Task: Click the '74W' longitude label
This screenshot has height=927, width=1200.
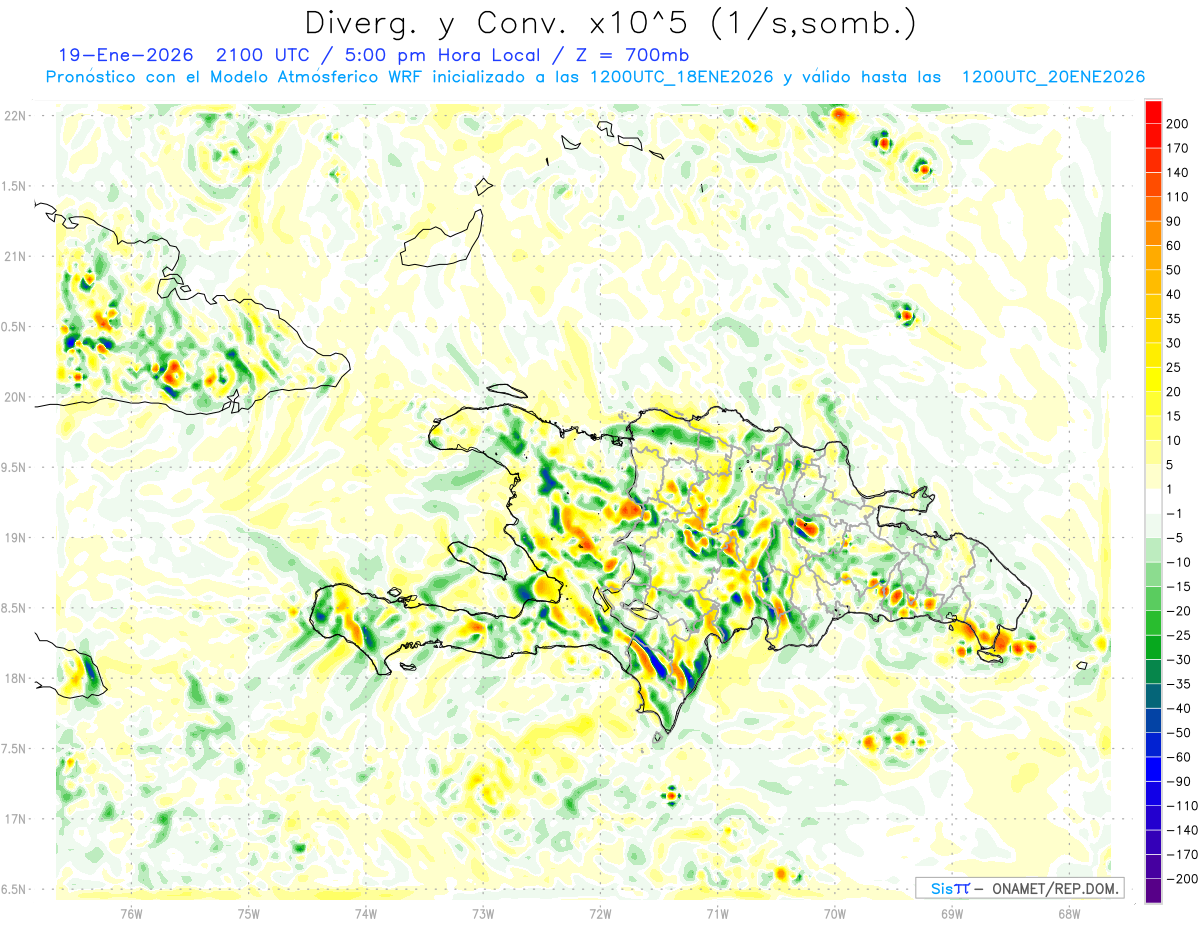Action: pyautogui.click(x=366, y=912)
